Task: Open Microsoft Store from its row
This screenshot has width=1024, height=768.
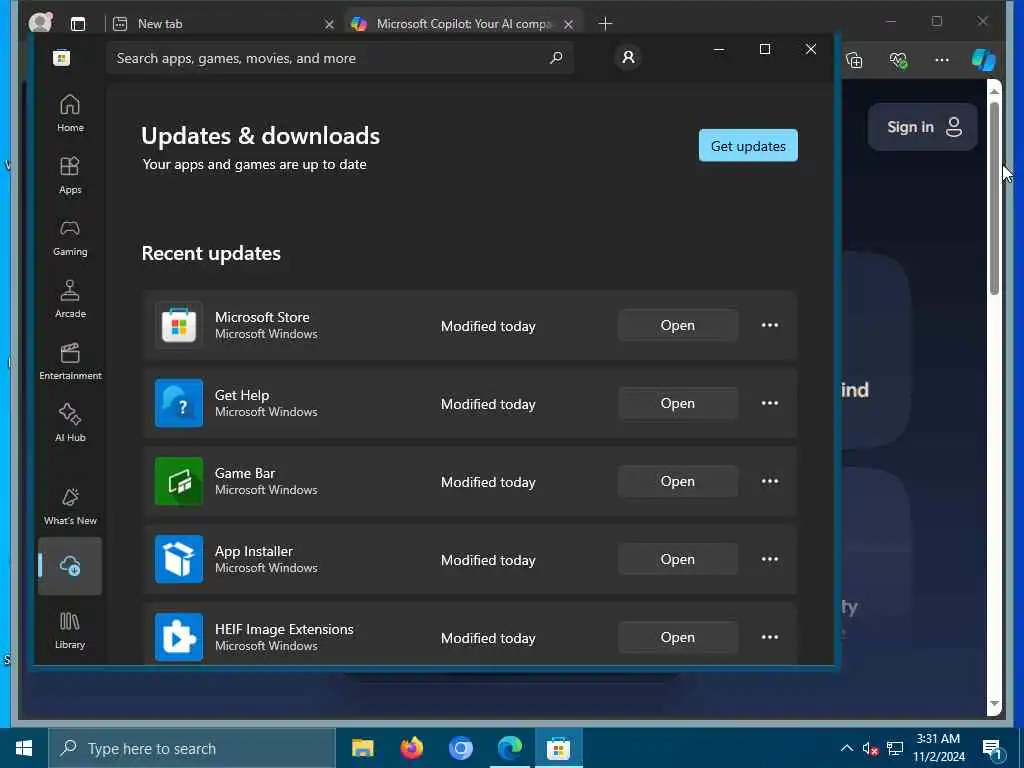Action: [678, 325]
